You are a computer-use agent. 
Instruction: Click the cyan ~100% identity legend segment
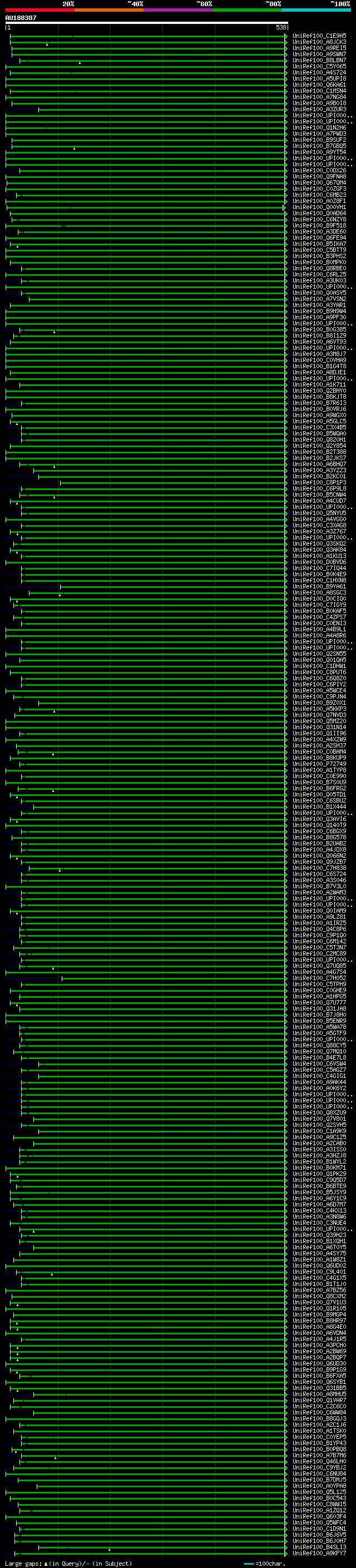click(x=317, y=10)
